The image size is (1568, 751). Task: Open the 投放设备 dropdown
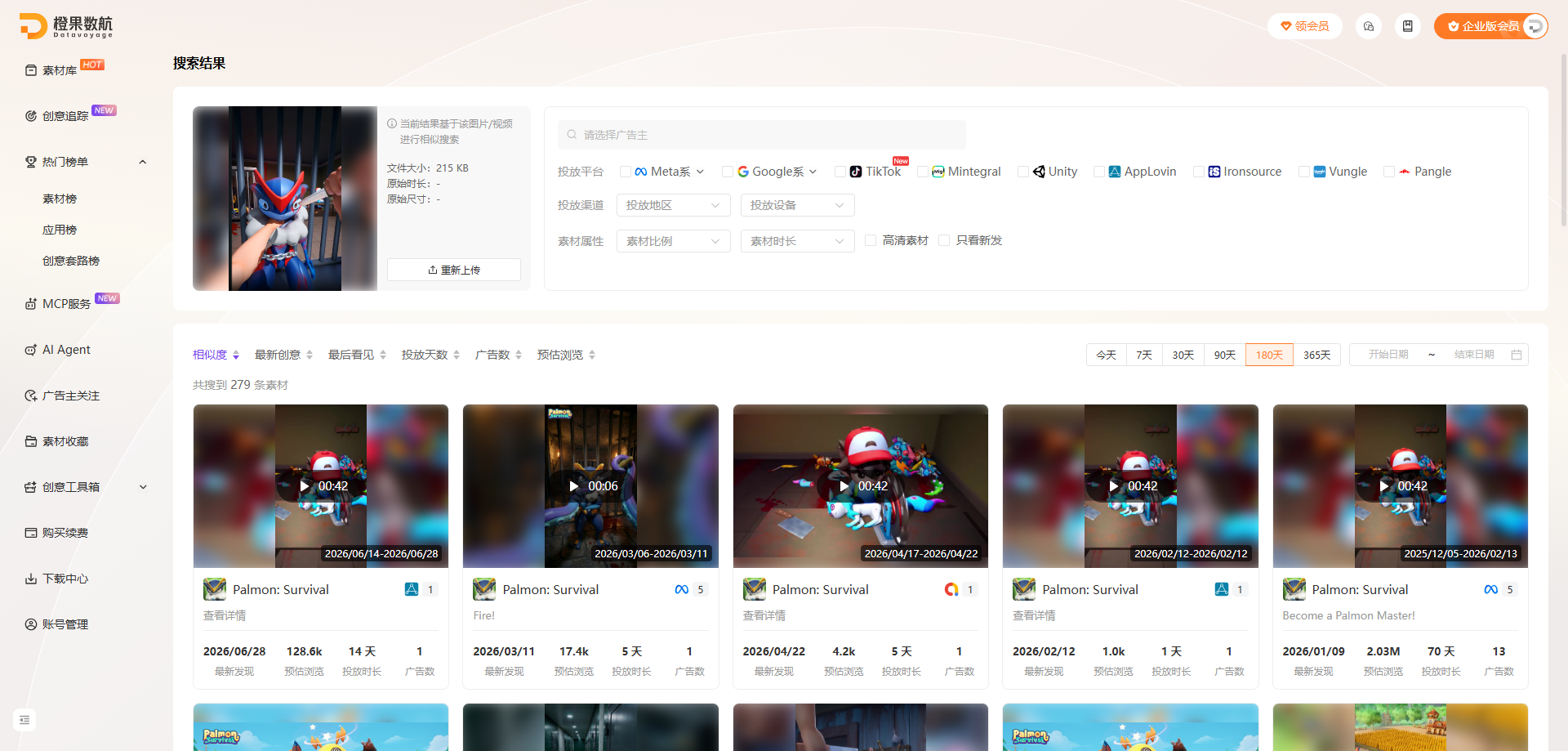798,205
